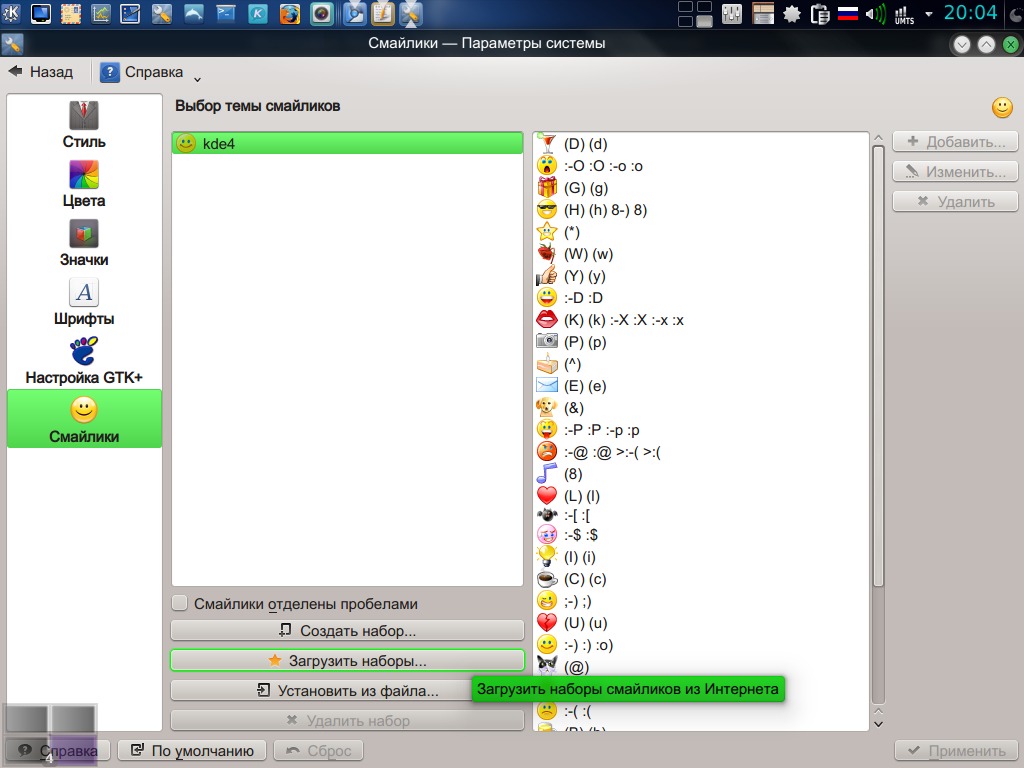Select the light bulb (I) (i) emoticon
The height and width of the screenshot is (768, 1024).
click(x=701, y=557)
